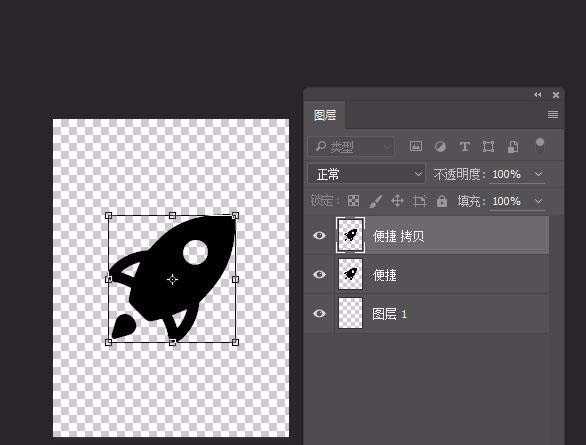Screen dimensions: 586x445
Task: Toggle the layer filter on/off switch
Action: 540,145
